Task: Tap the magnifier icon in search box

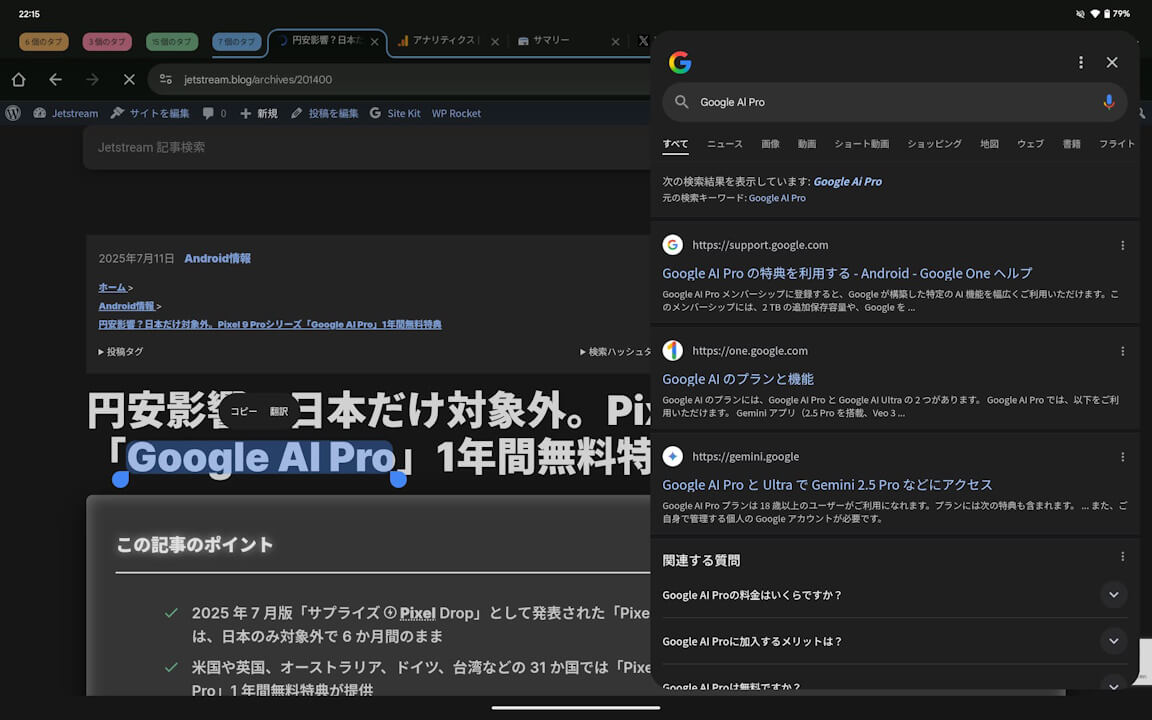Action: coord(682,102)
